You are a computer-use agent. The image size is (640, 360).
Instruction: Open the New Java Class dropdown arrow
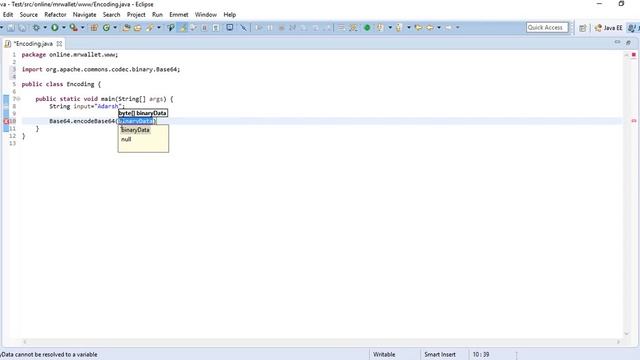[115, 28]
